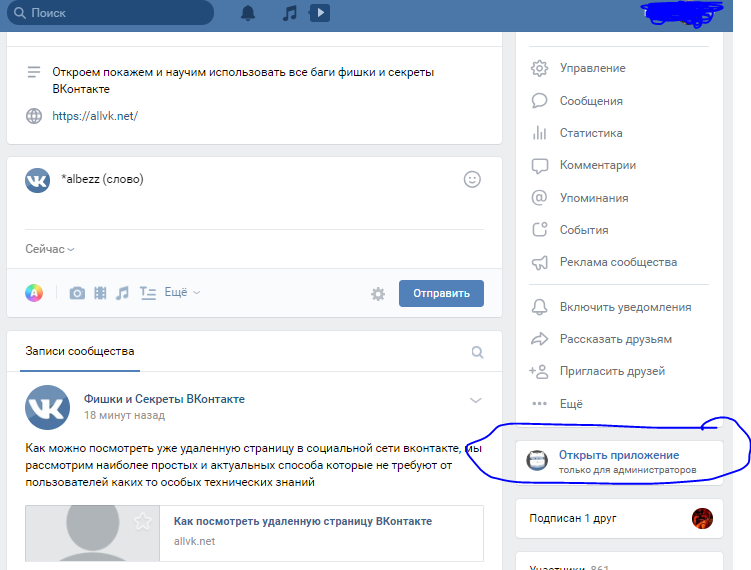Open the https://allvk.net/ link
The height and width of the screenshot is (570, 751).
(95, 116)
